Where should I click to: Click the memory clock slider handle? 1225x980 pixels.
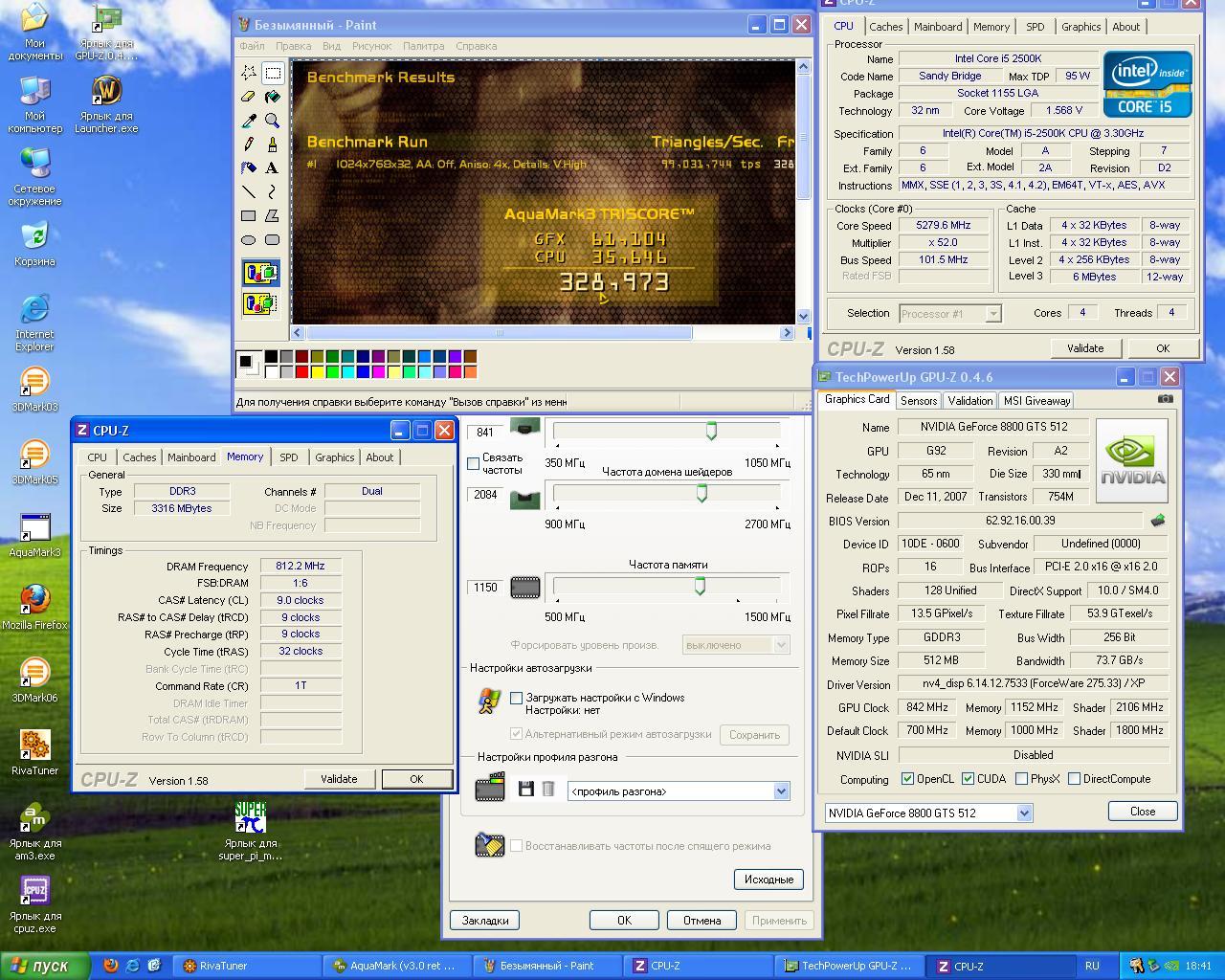coord(700,586)
